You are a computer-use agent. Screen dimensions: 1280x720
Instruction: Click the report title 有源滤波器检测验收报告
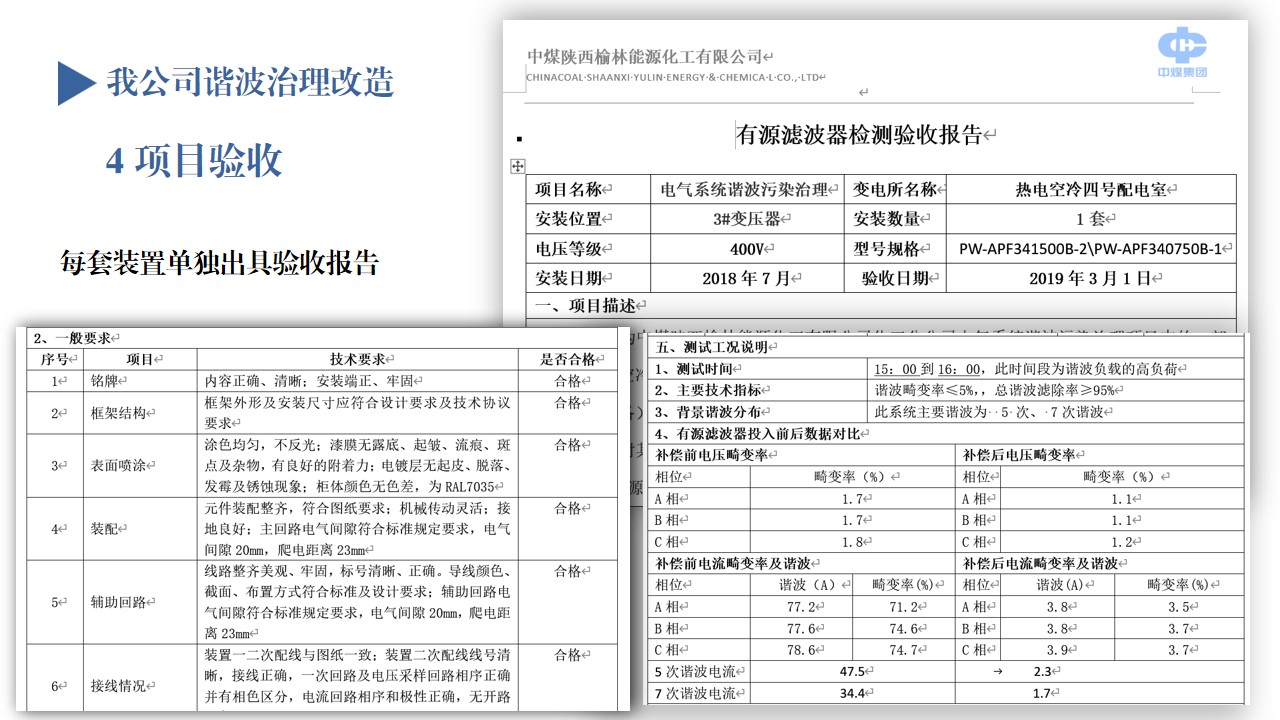[859, 134]
